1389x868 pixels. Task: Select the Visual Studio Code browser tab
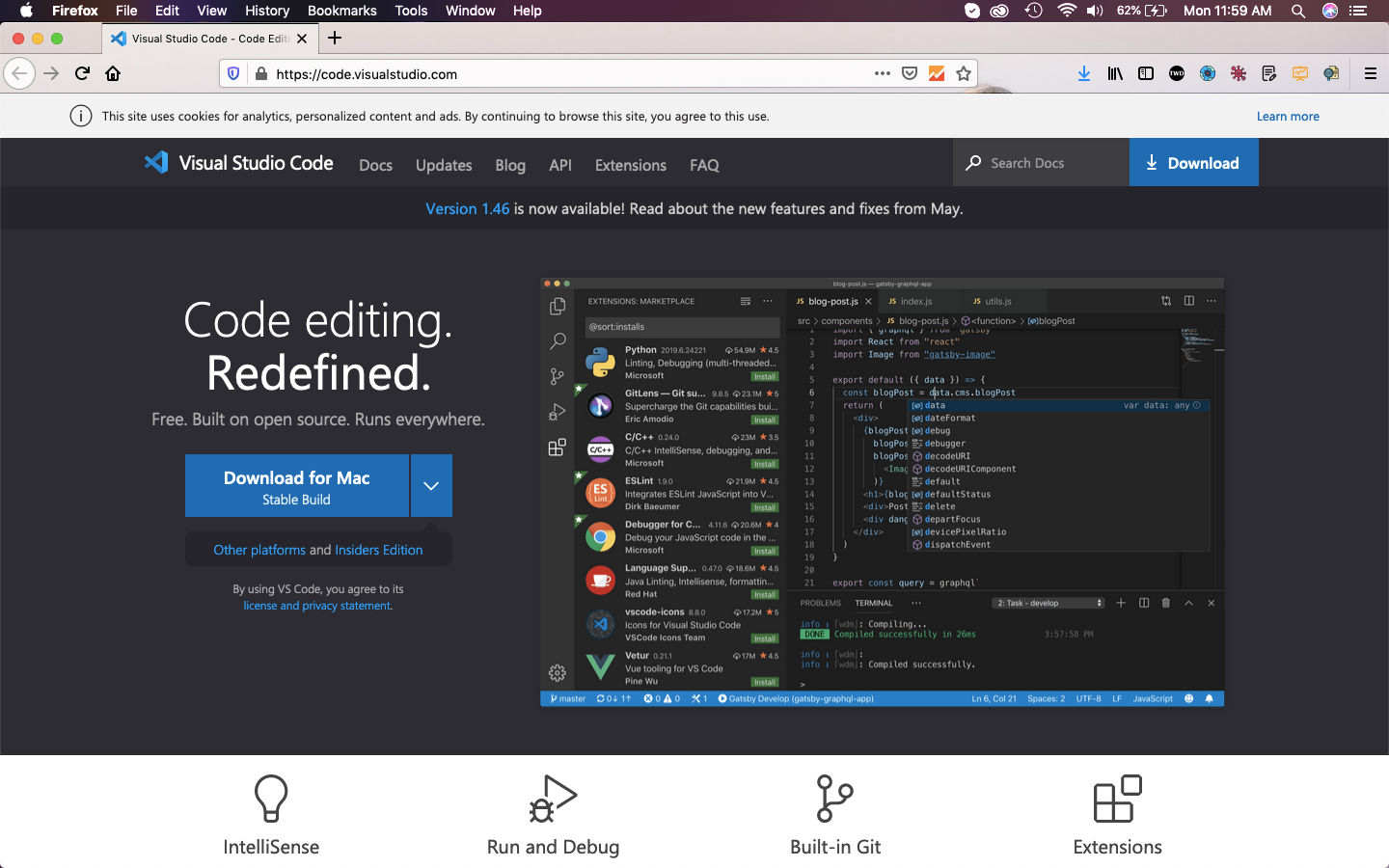tap(209, 39)
